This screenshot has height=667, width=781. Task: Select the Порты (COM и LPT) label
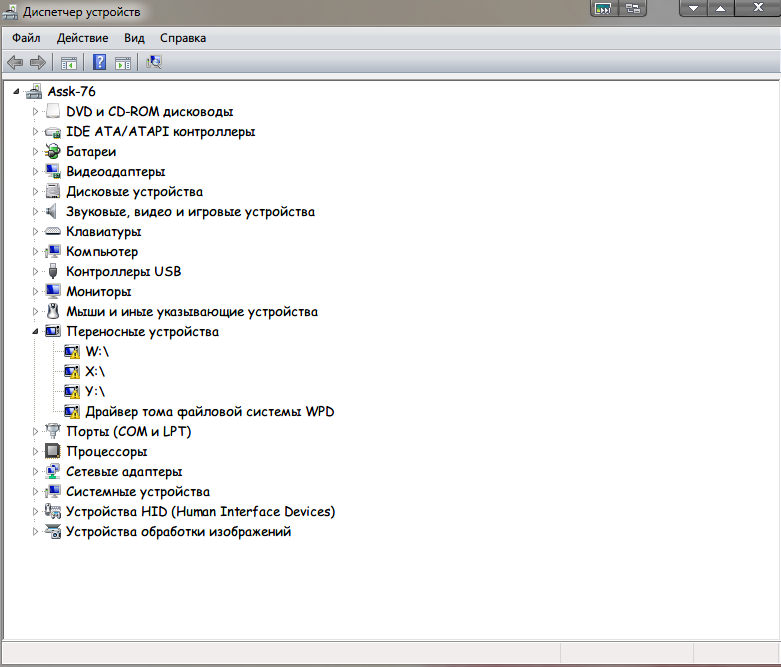click(129, 431)
